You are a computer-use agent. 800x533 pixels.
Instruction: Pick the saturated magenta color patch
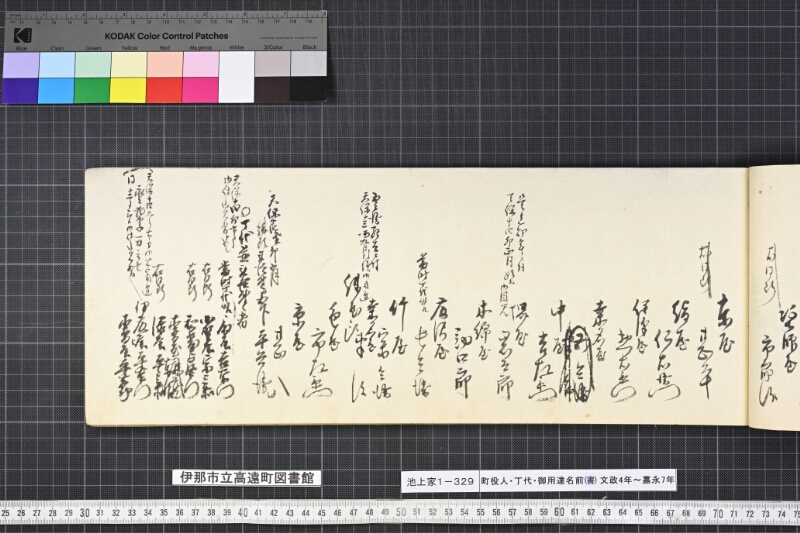(201, 90)
